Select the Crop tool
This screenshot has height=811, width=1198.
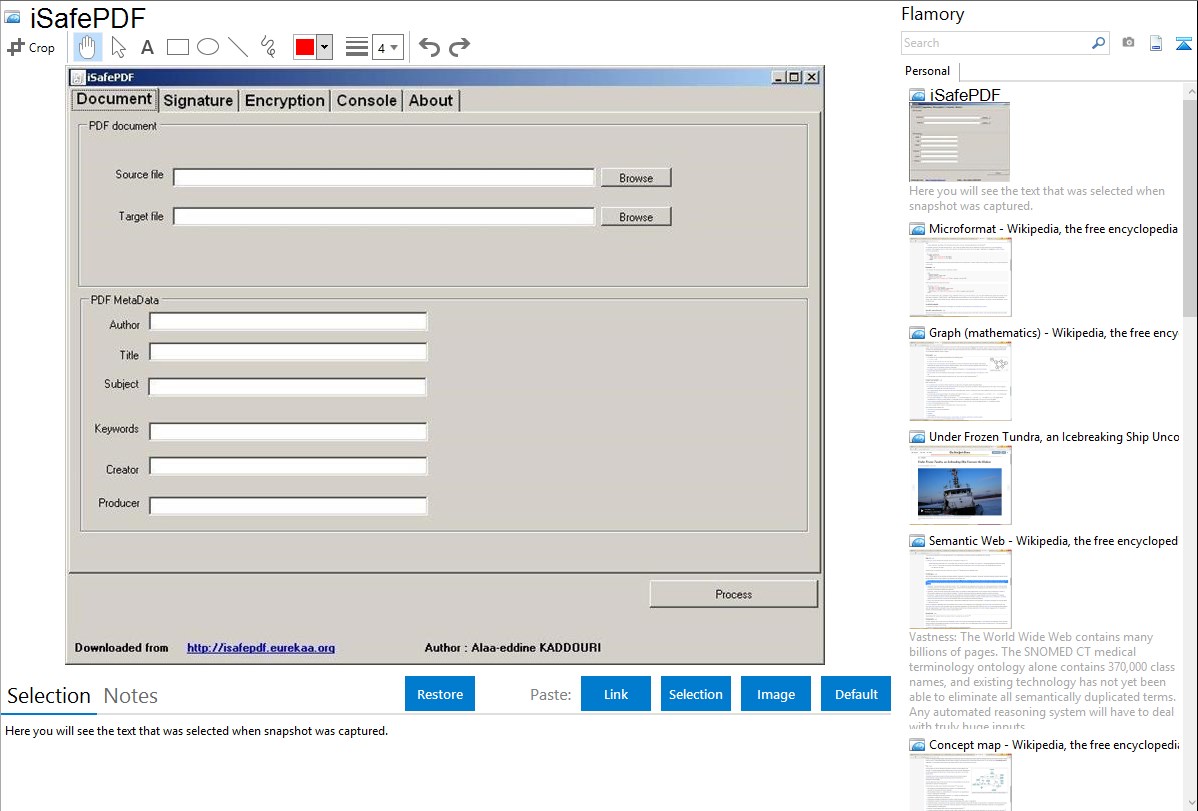31,47
